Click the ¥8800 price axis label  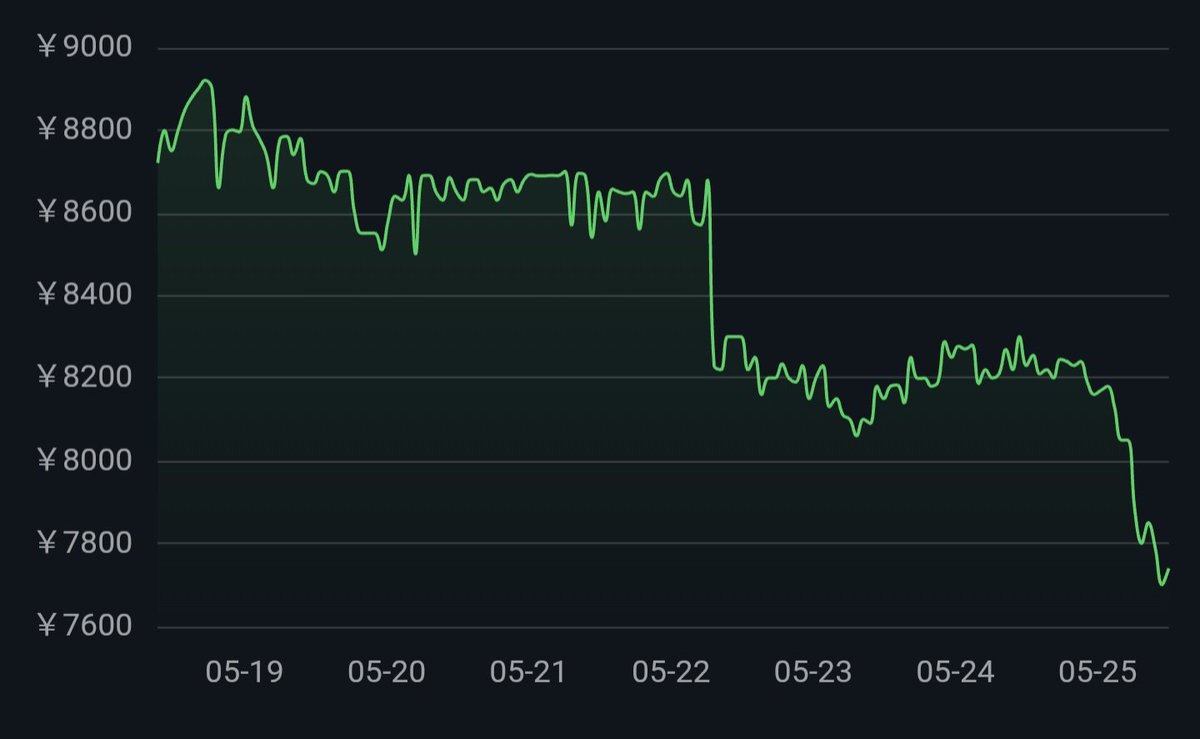pyautogui.click(x=83, y=130)
